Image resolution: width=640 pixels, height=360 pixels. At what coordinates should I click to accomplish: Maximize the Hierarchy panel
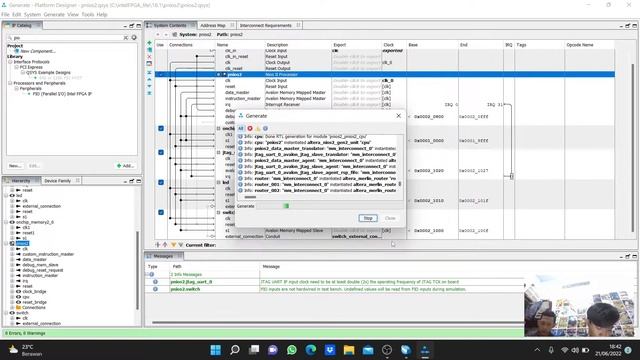138,181
